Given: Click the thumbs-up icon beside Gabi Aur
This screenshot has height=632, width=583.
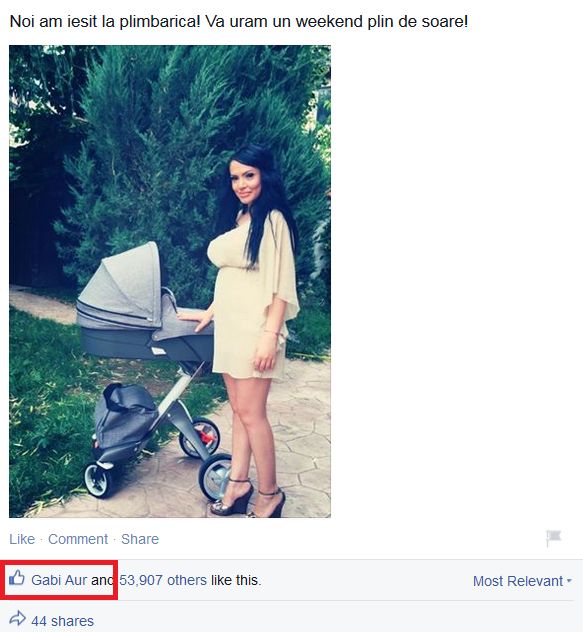Looking at the screenshot, I should click(x=17, y=578).
